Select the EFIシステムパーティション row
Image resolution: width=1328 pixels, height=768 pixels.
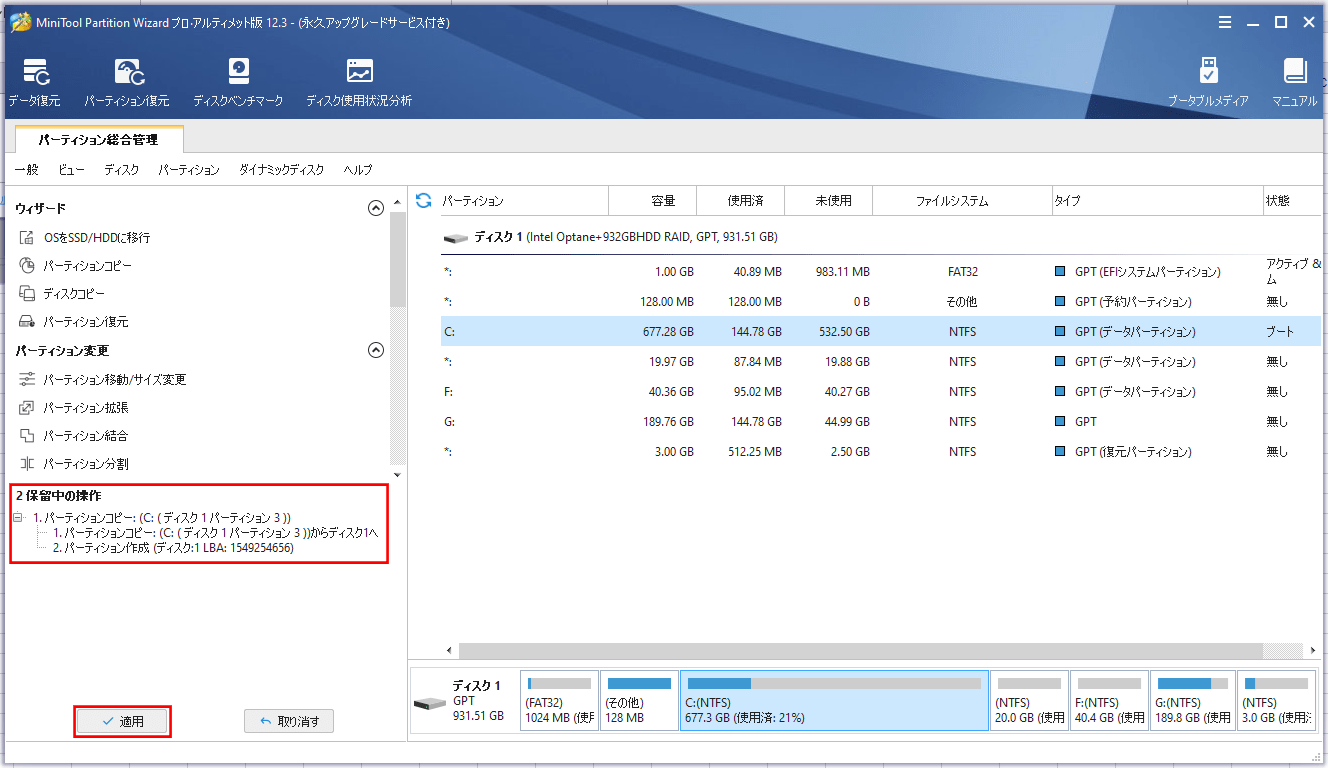tap(880, 272)
